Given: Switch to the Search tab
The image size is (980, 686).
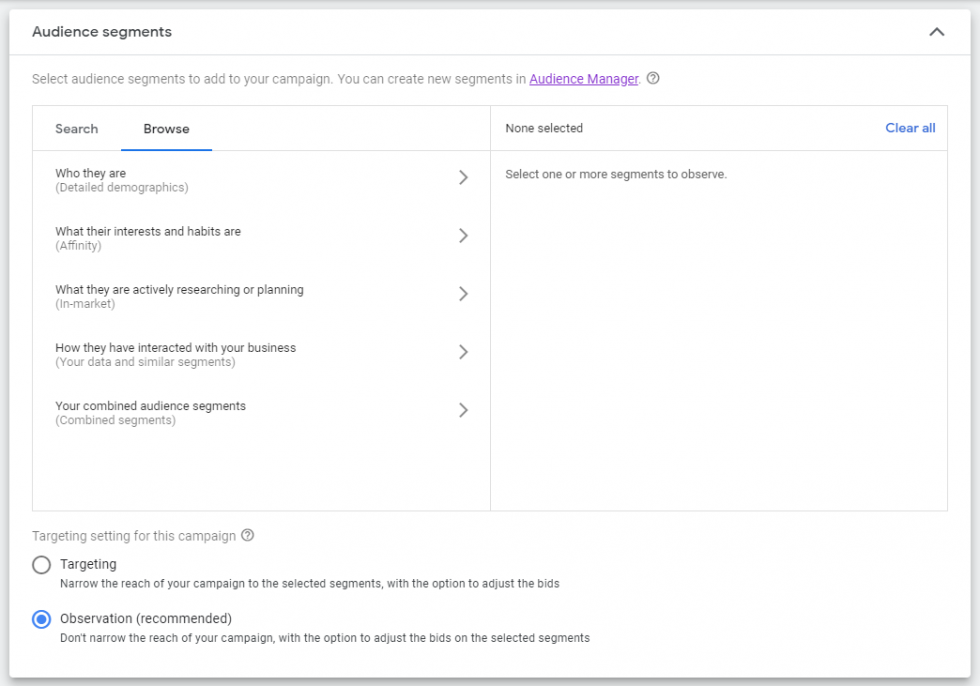Looking at the screenshot, I should point(76,129).
